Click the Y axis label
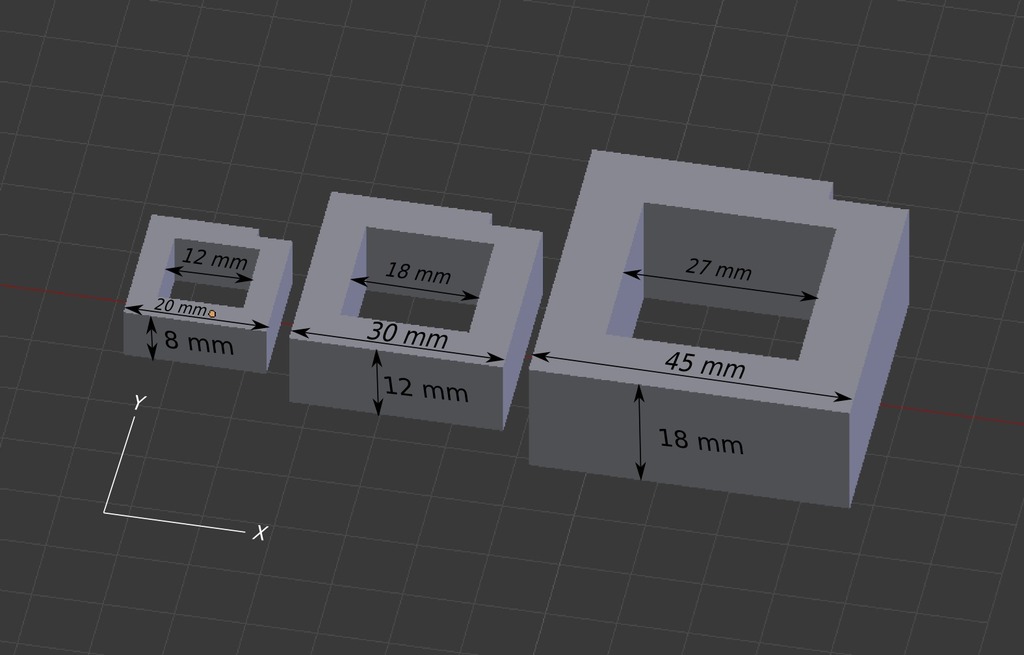The image size is (1024, 655). point(138,402)
